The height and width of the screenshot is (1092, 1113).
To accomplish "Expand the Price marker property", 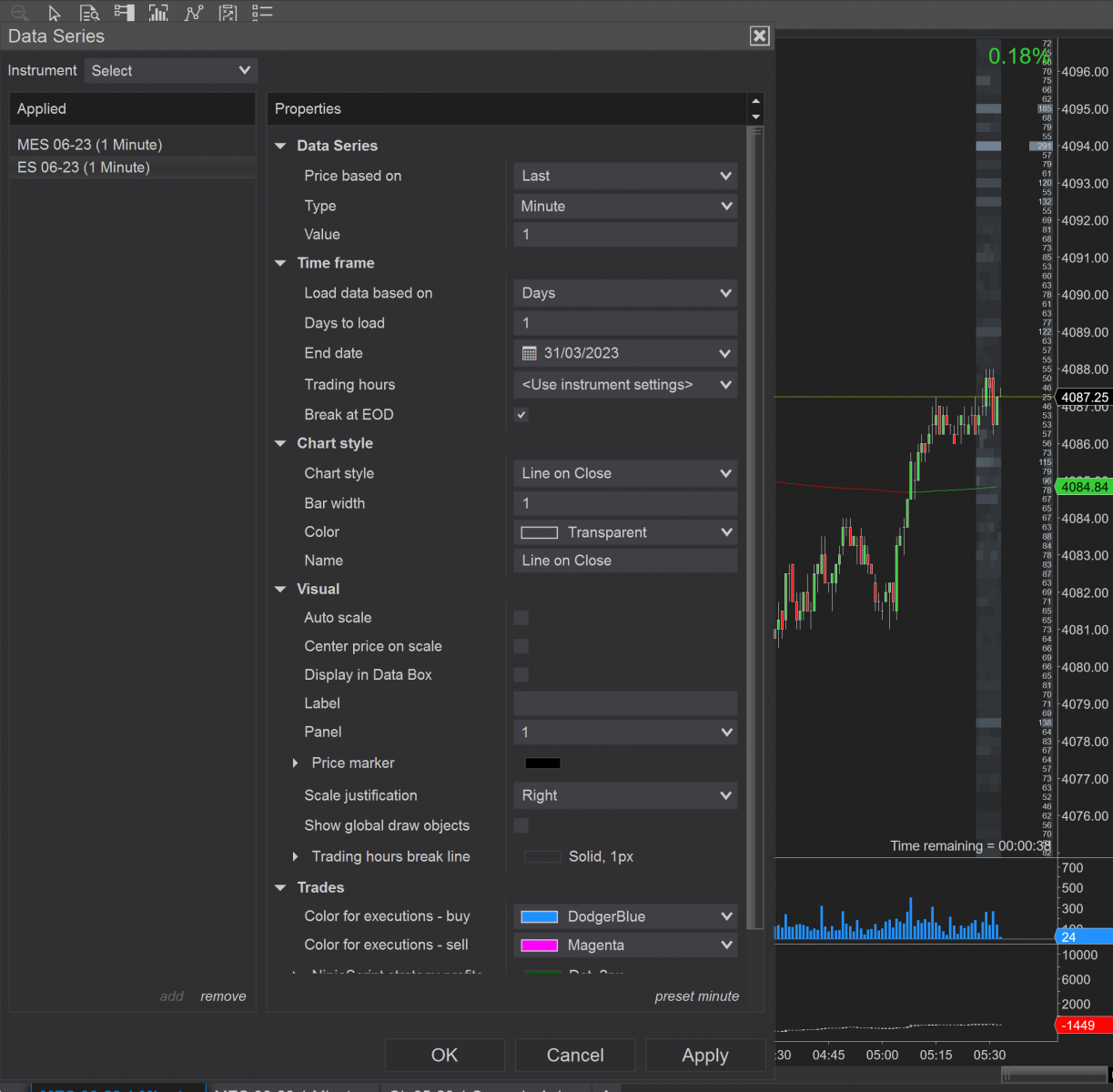I will pos(295,763).
